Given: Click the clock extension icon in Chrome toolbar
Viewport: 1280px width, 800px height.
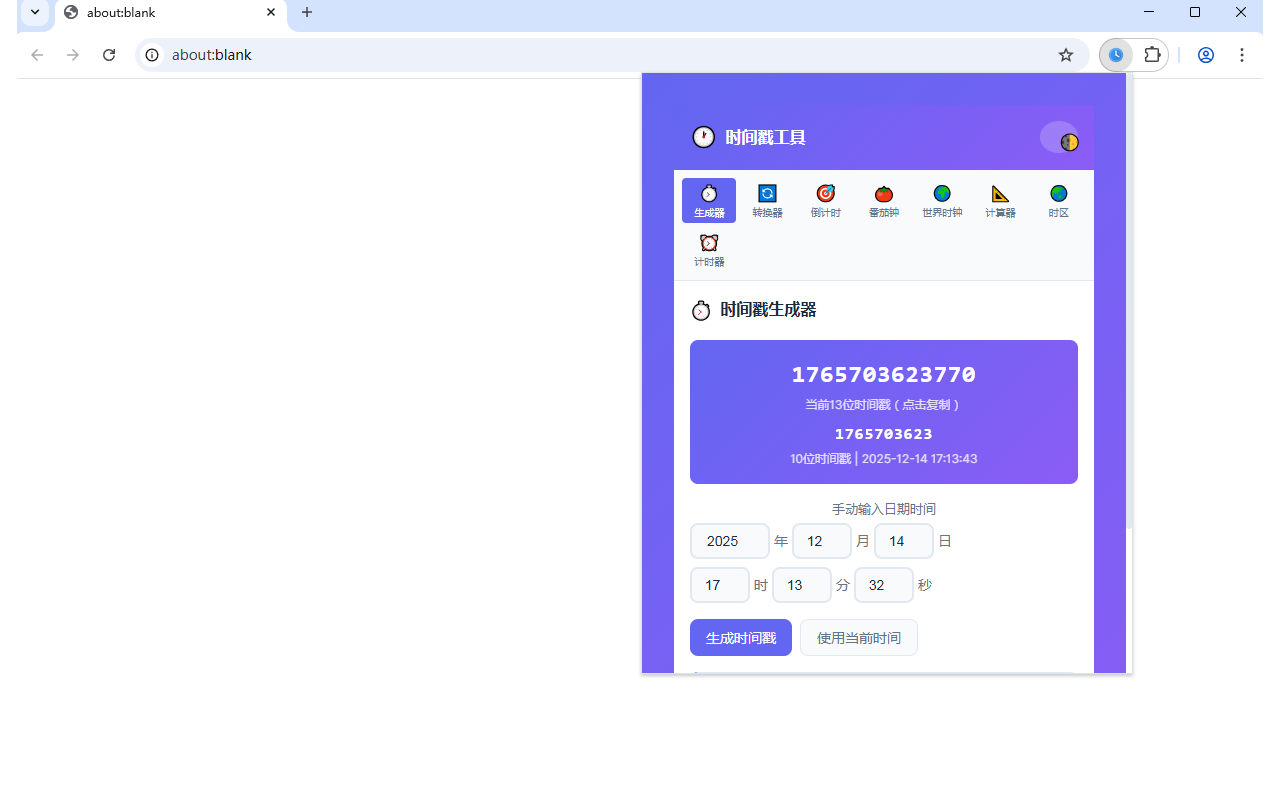Looking at the screenshot, I should click(1115, 55).
